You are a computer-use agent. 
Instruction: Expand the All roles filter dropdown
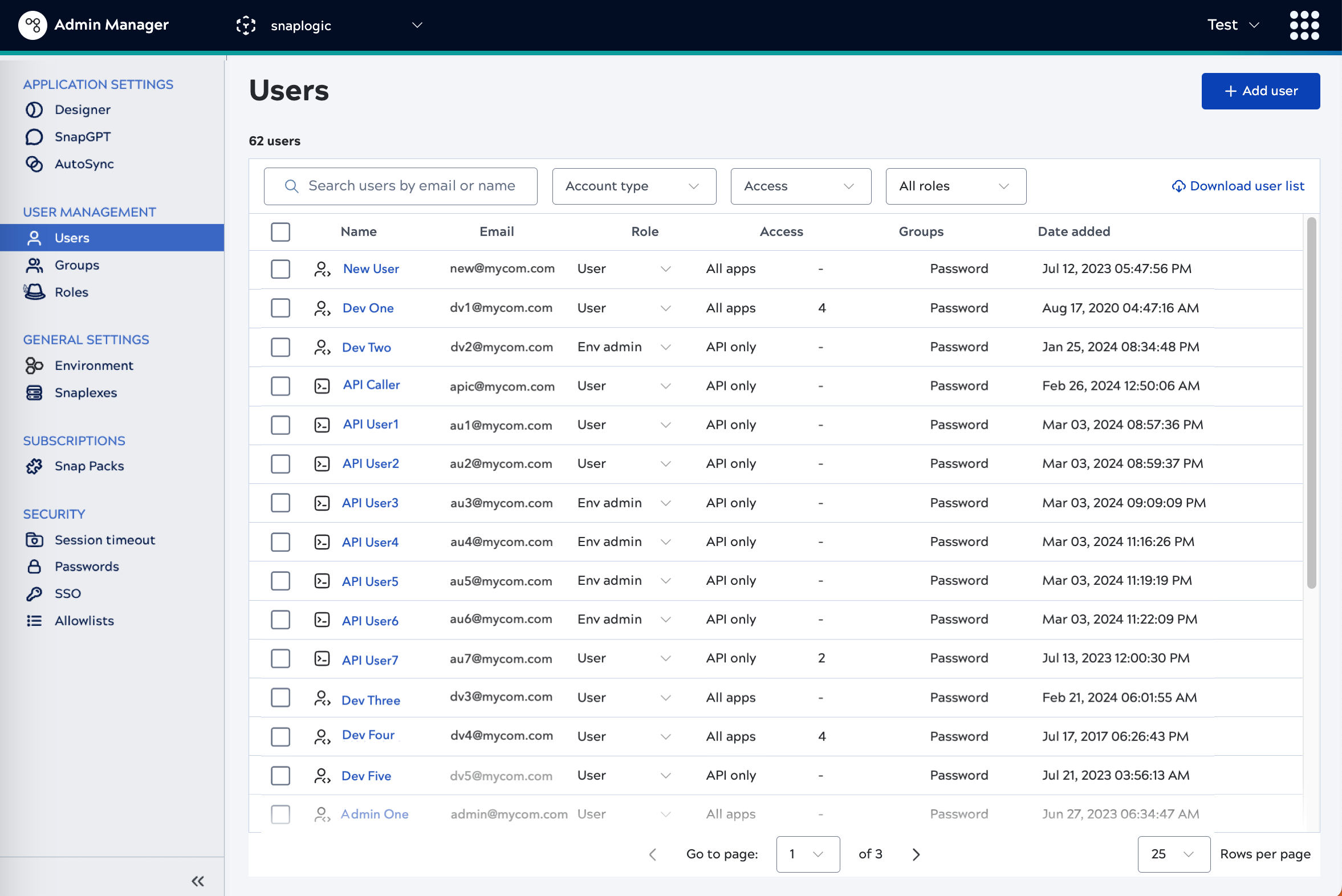[x=955, y=186]
